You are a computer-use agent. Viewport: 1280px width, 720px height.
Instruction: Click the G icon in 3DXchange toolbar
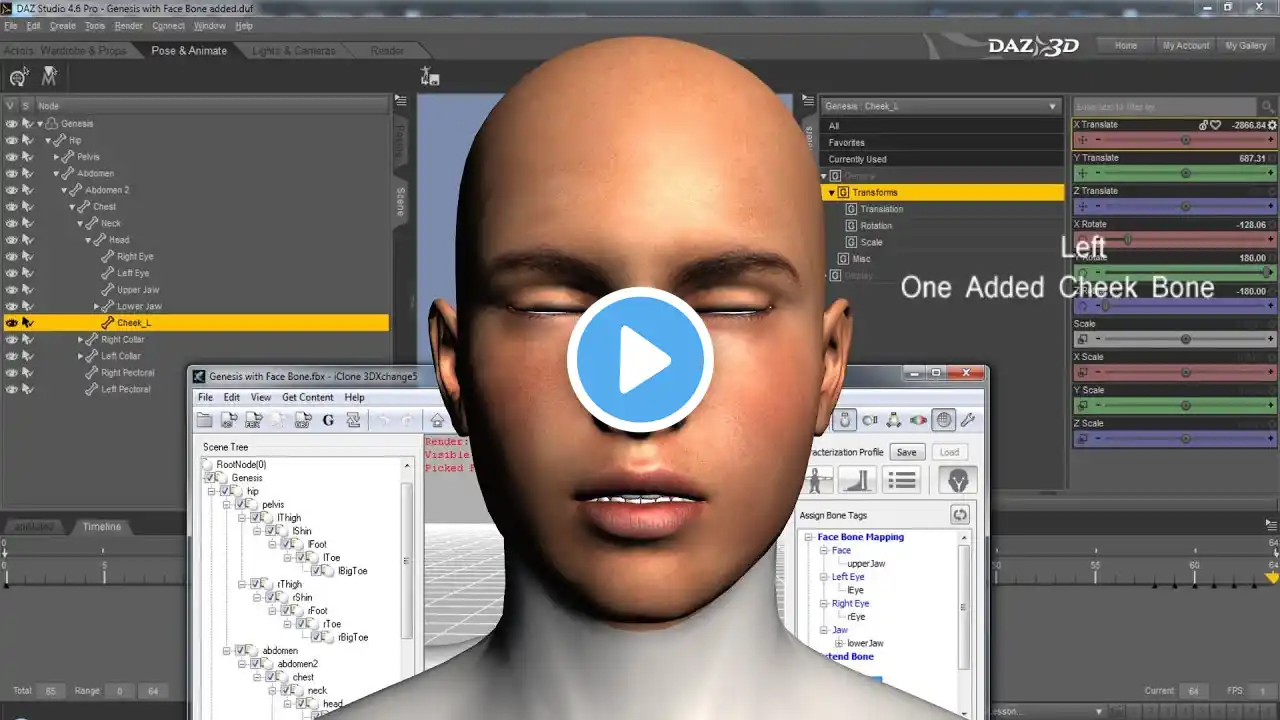click(328, 421)
